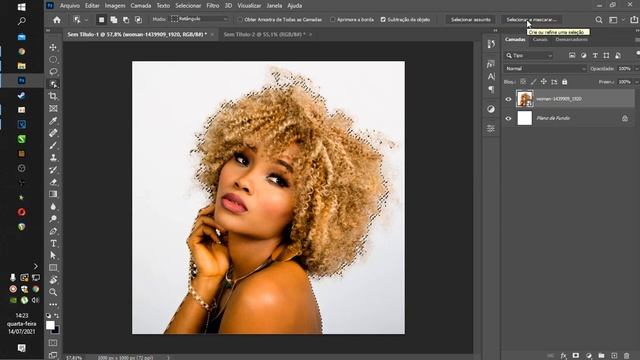640x360 pixels.
Task: Switch to the Demarcadores tab
Action: click(x=571, y=40)
